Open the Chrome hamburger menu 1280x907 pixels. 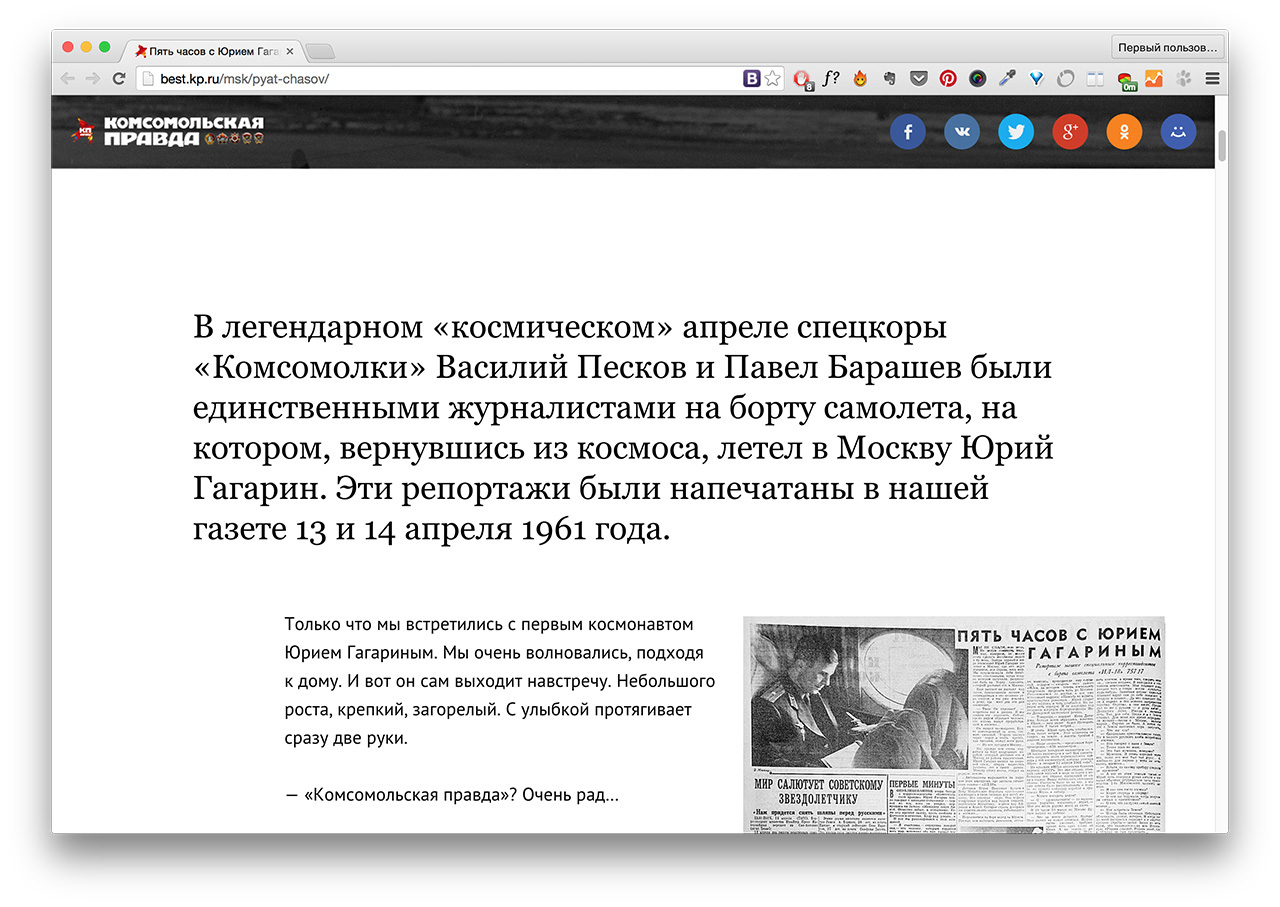[x=1213, y=78]
